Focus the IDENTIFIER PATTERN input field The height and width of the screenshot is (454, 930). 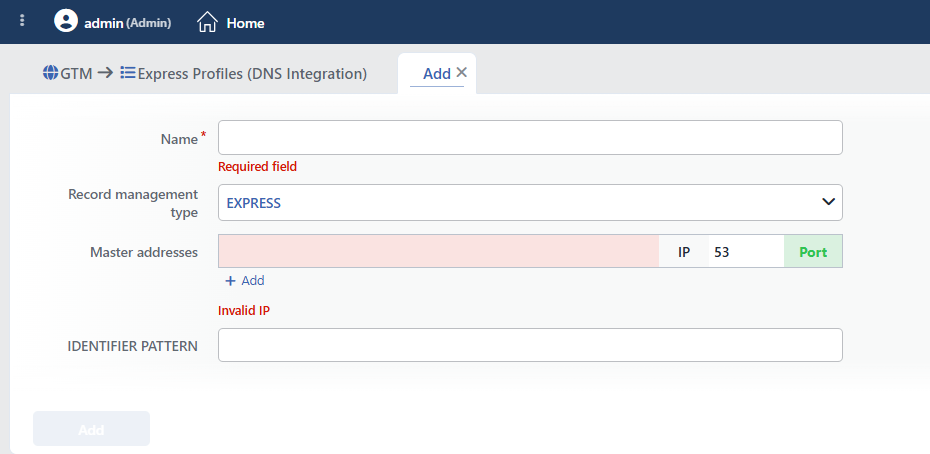(x=530, y=345)
